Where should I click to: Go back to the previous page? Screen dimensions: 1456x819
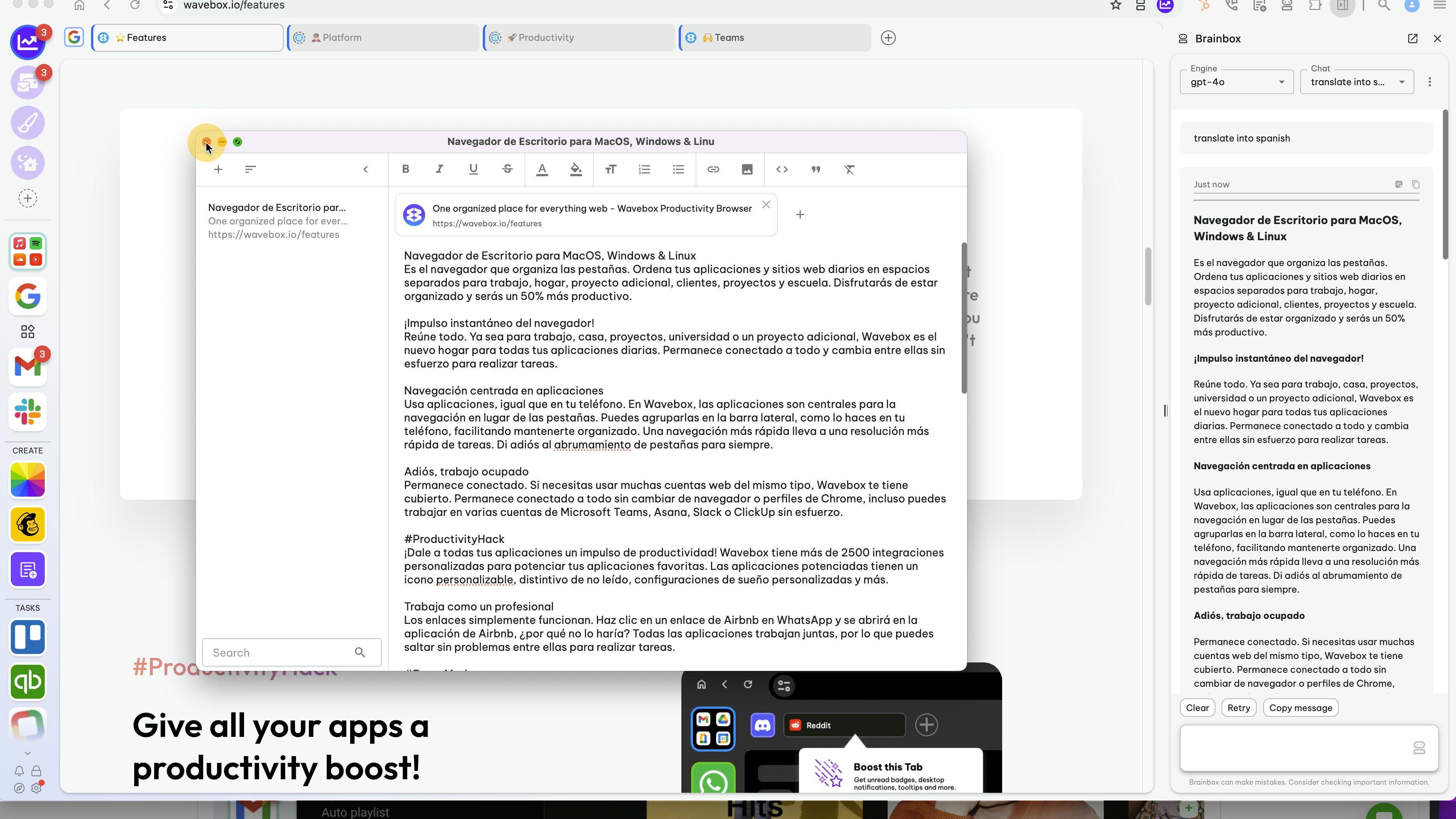point(107,6)
